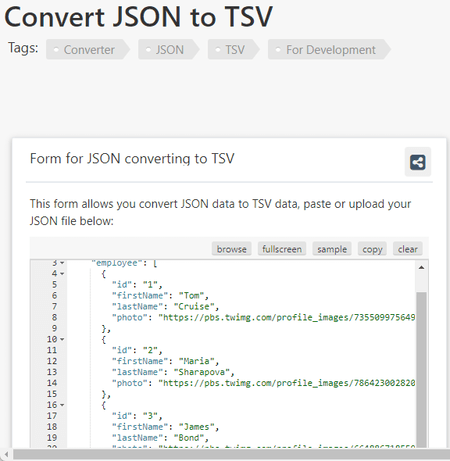Click the browse button
The height and width of the screenshot is (461, 450).
232,249
